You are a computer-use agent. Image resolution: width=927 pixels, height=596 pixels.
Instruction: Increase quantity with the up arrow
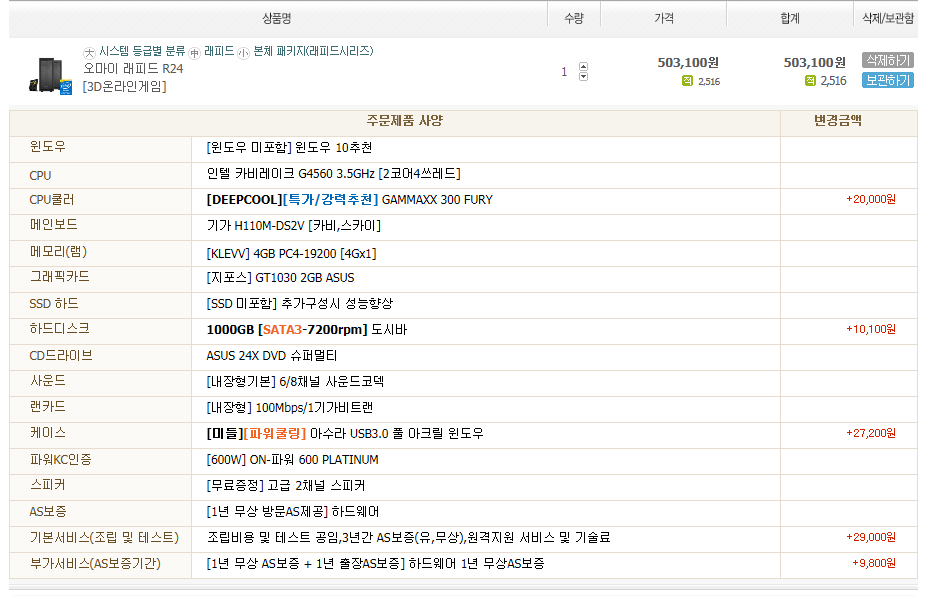point(584,66)
